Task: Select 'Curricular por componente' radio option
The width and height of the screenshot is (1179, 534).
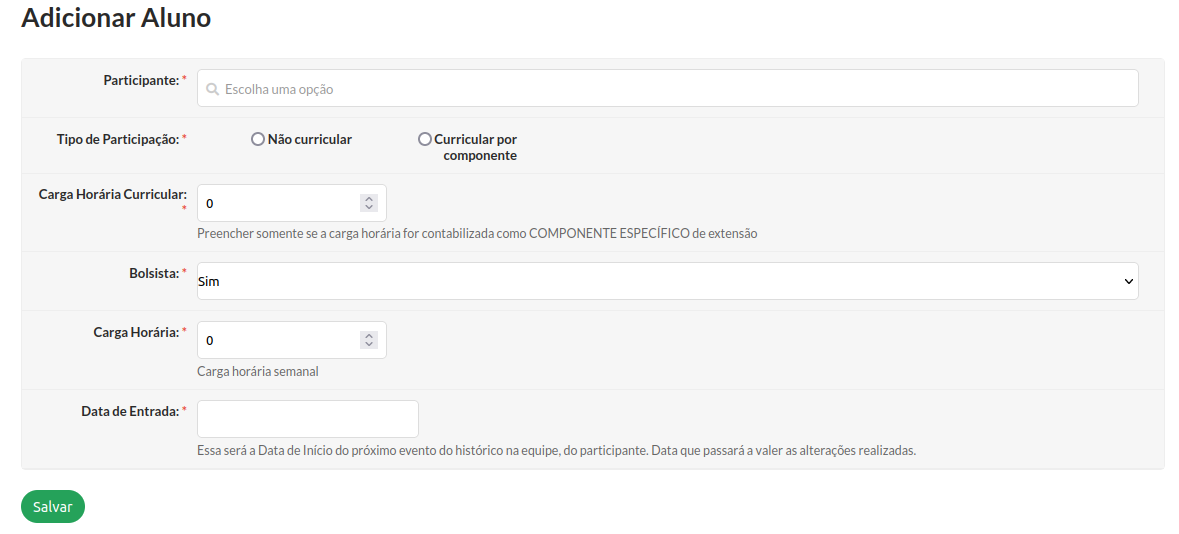Action: pyautogui.click(x=425, y=139)
